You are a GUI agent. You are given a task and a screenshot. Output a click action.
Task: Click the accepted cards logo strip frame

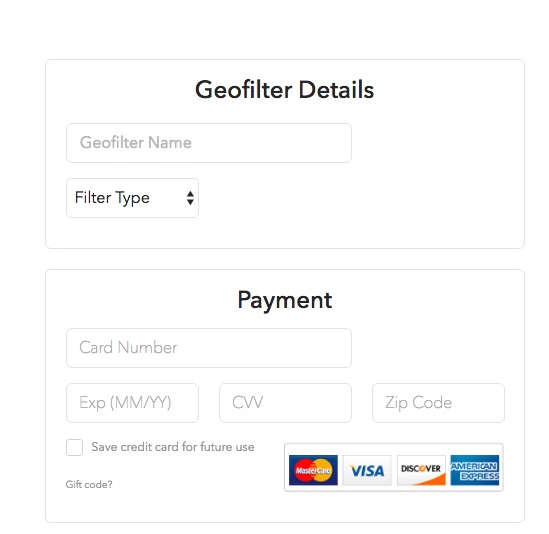tap(394, 467)
